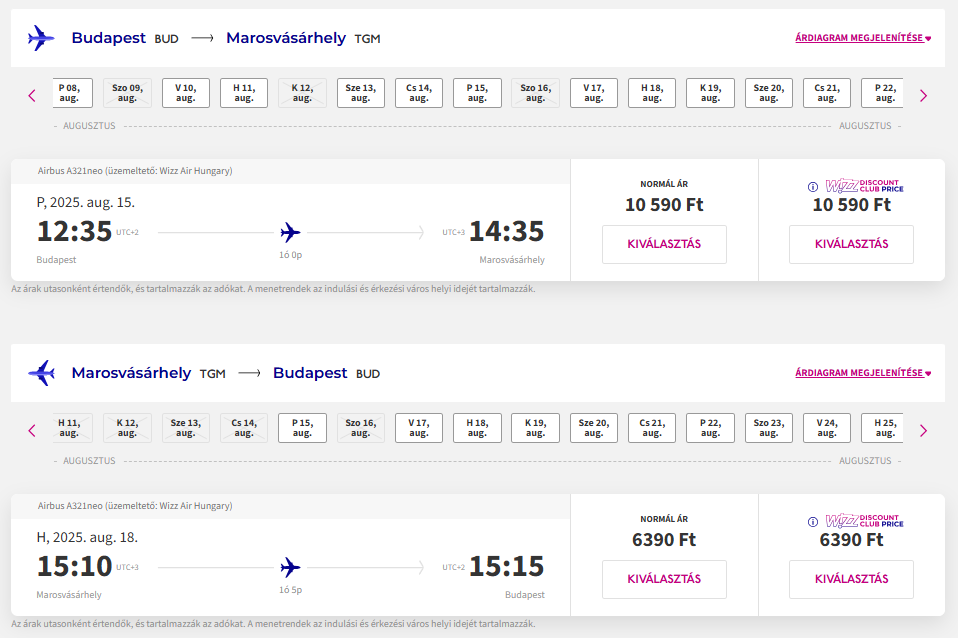Open WIZZ Discount Club info icon on outbound flight
Screen dimensions: 958x638
pos(813,187)
